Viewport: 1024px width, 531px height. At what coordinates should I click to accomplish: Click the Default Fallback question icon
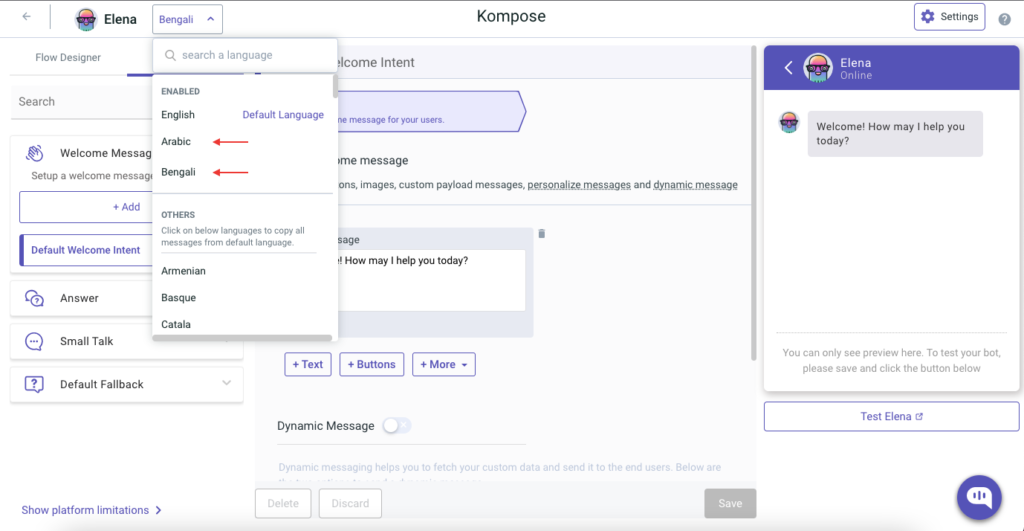(x=34, y=385)
